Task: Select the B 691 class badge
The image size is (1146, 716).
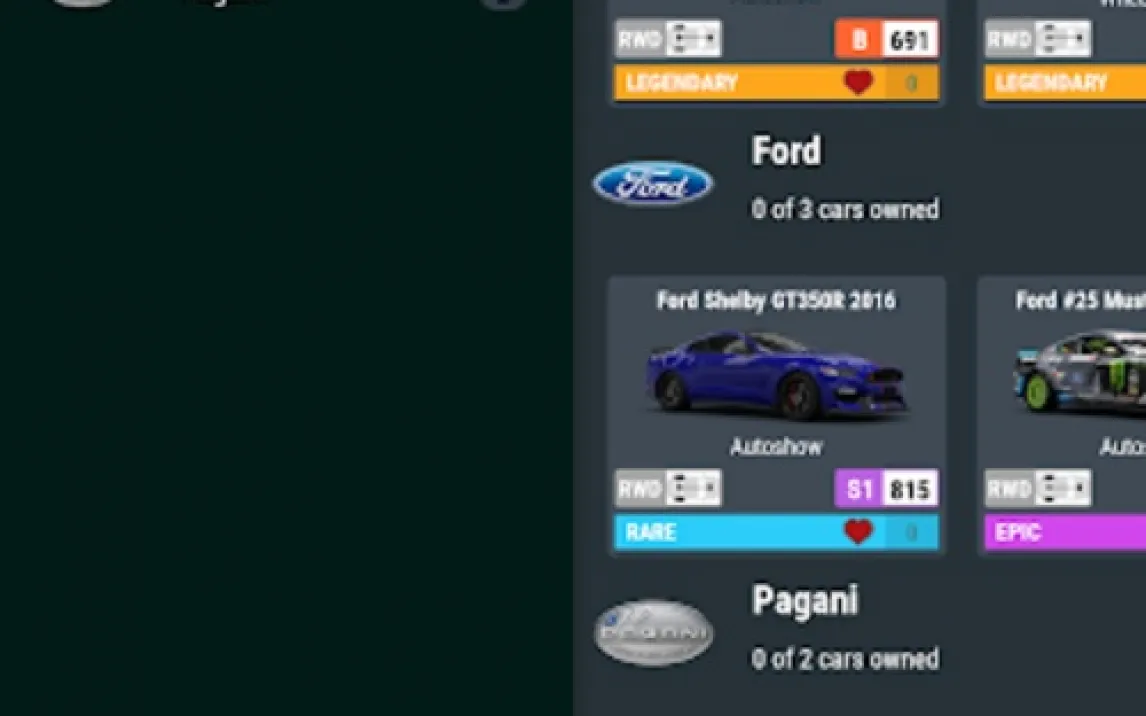Action: (887, 39)
